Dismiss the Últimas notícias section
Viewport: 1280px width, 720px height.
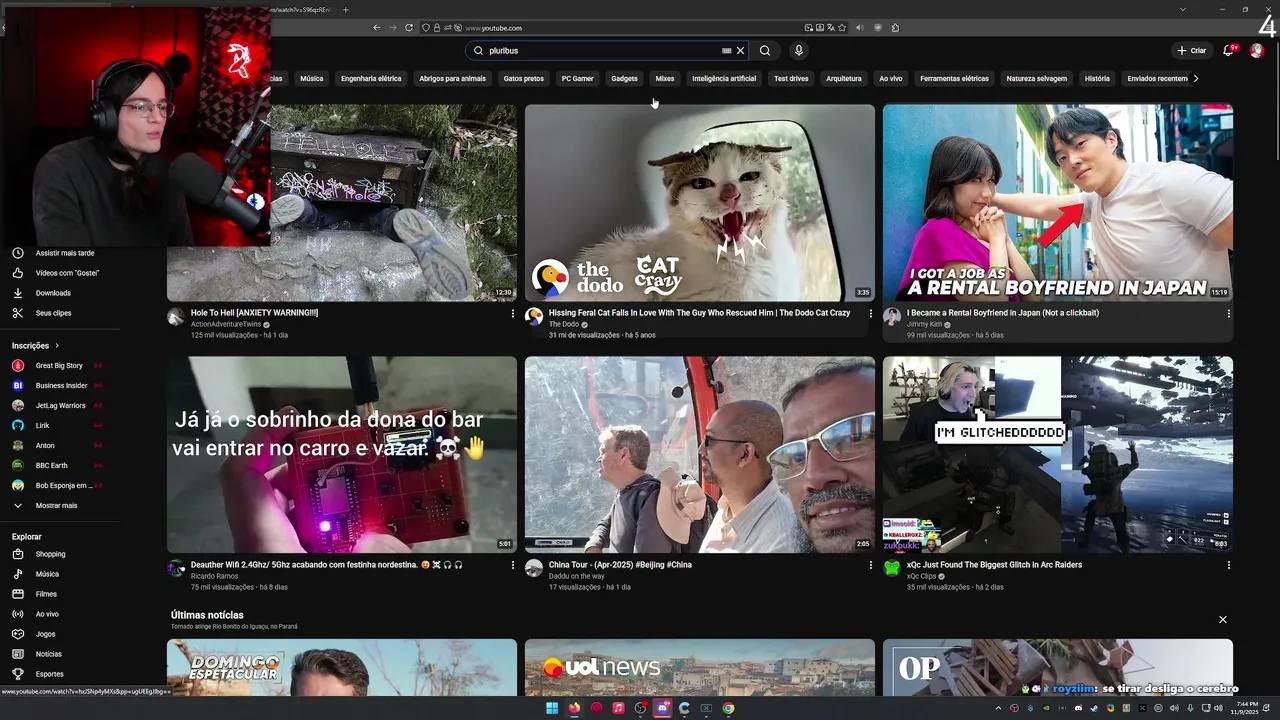pyautogui.click(x=1222, y=620)
